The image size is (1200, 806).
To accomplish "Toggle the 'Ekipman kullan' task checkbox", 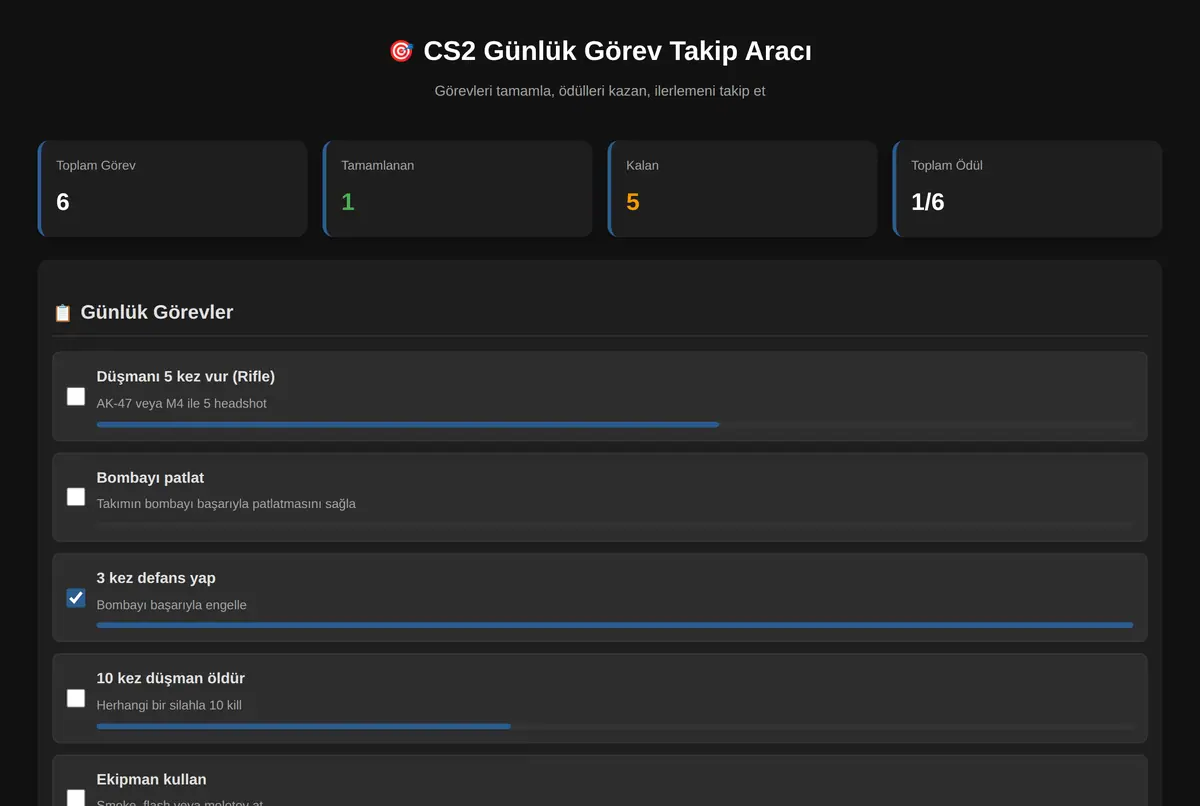I will coord(76,797).
